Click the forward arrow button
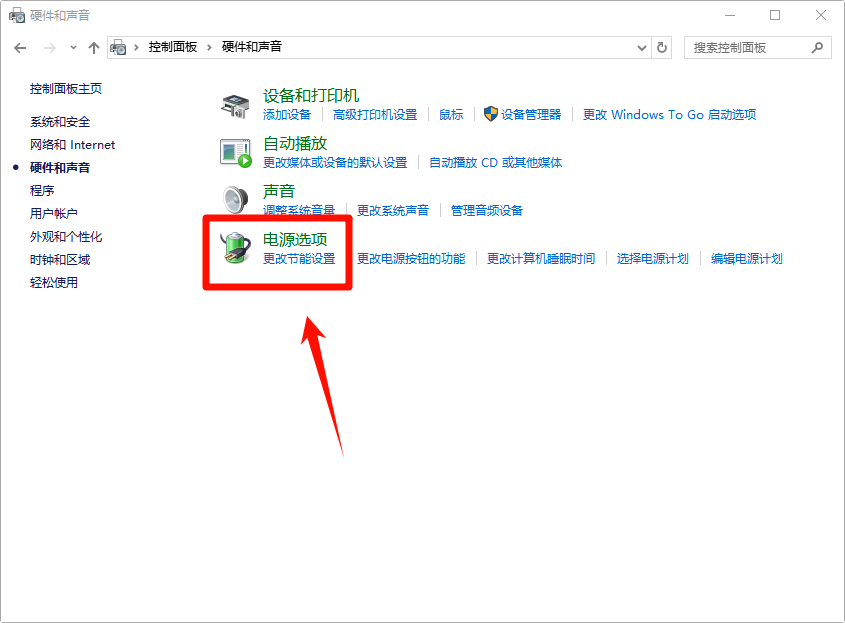845x623 pixels. point(50,48)
